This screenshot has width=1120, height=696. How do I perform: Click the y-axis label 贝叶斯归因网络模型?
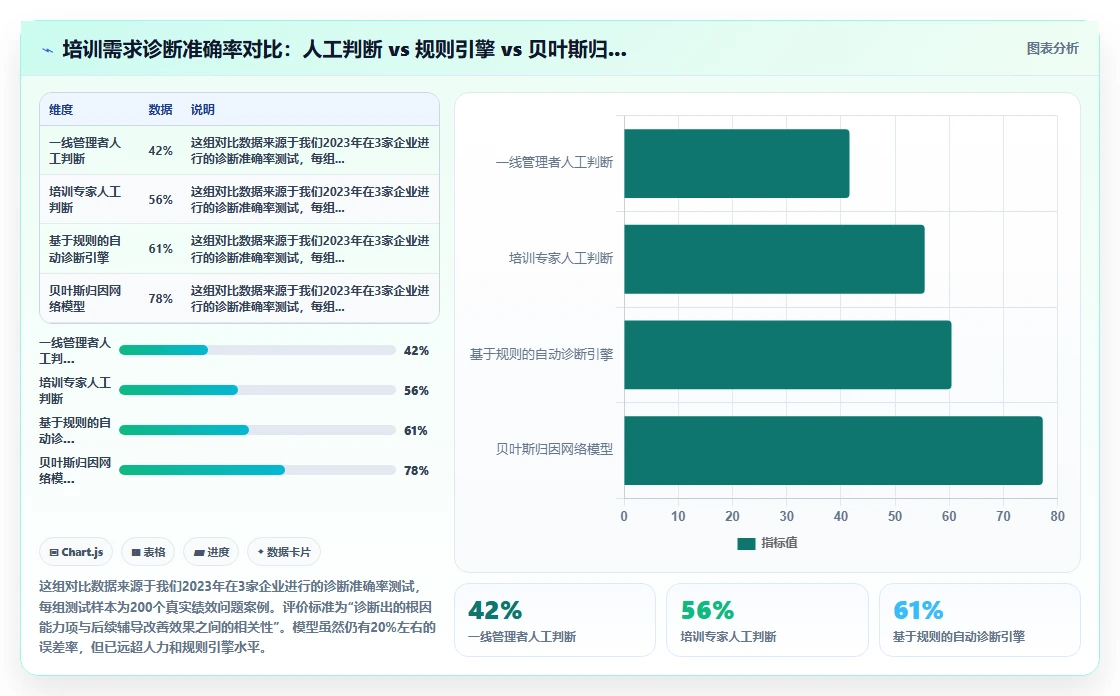tap(554, 449)
